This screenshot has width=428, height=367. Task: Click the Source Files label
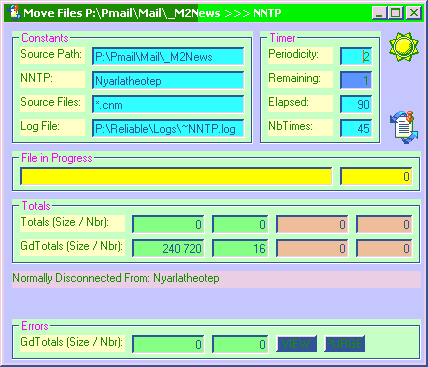pyautogui.click(x=51, y=102)
